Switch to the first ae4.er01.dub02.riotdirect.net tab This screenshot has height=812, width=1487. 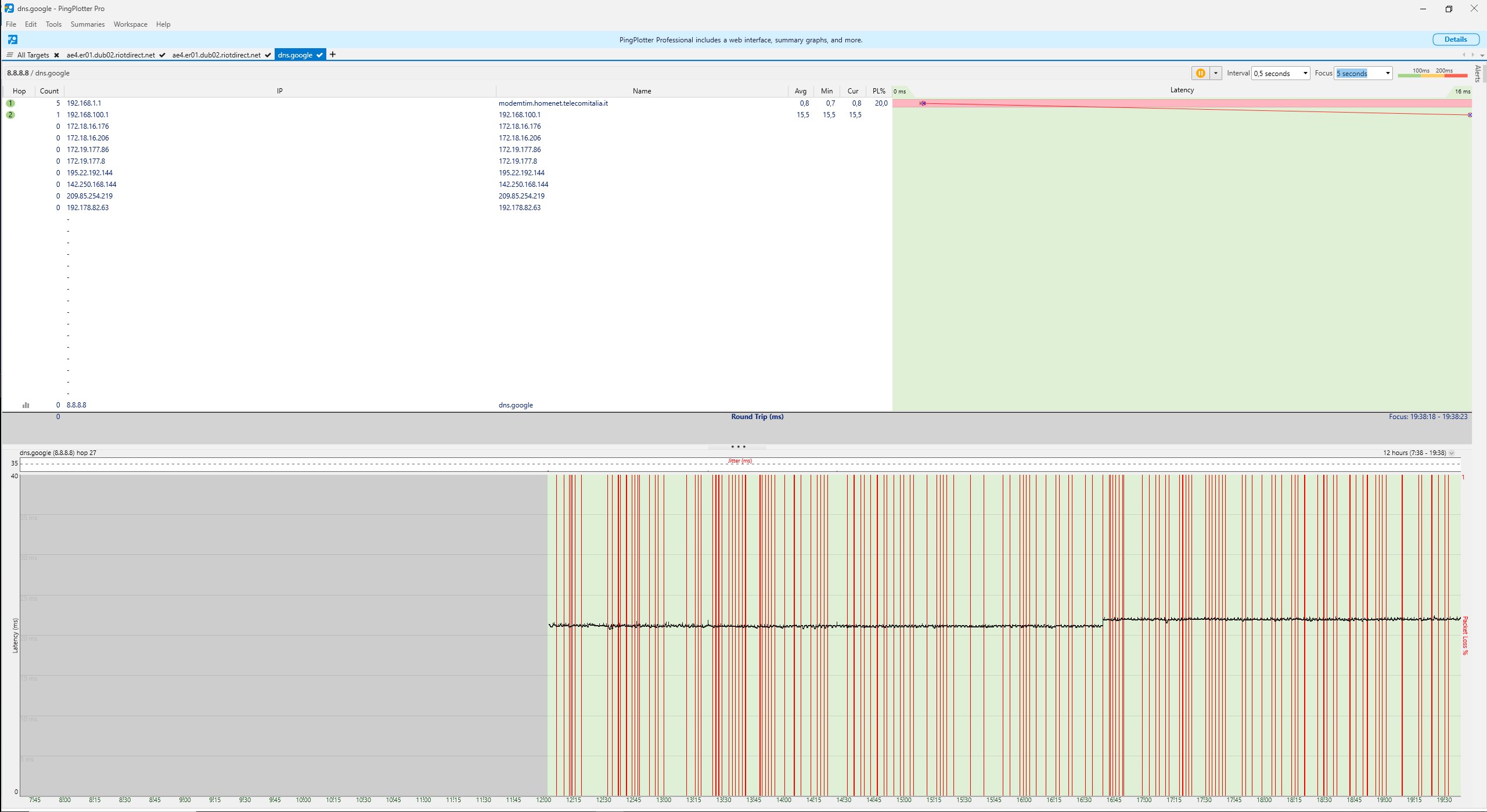pos(110,55)
